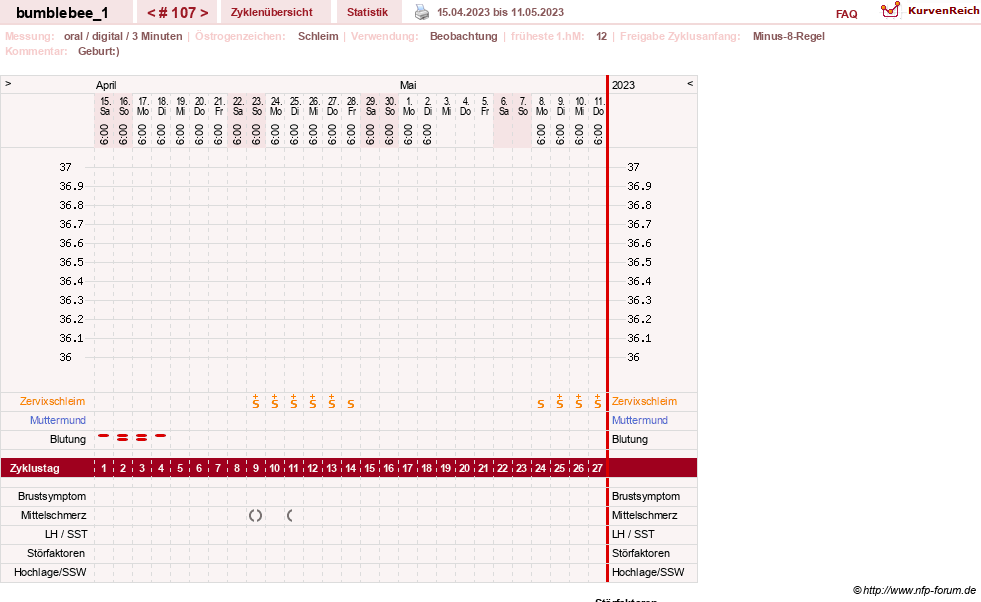Select the cervical mucus symbol on 24. April
This screenshot has height=602, width=981.
[275, 402]
